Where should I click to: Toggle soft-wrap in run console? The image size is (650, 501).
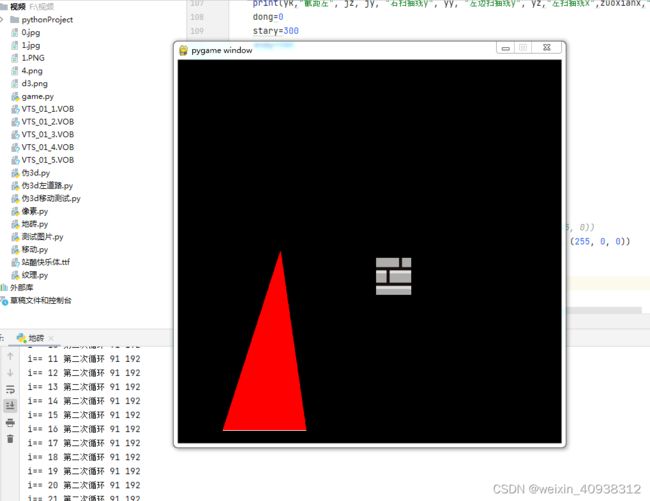pyautogui.click(x=10, y=390)
